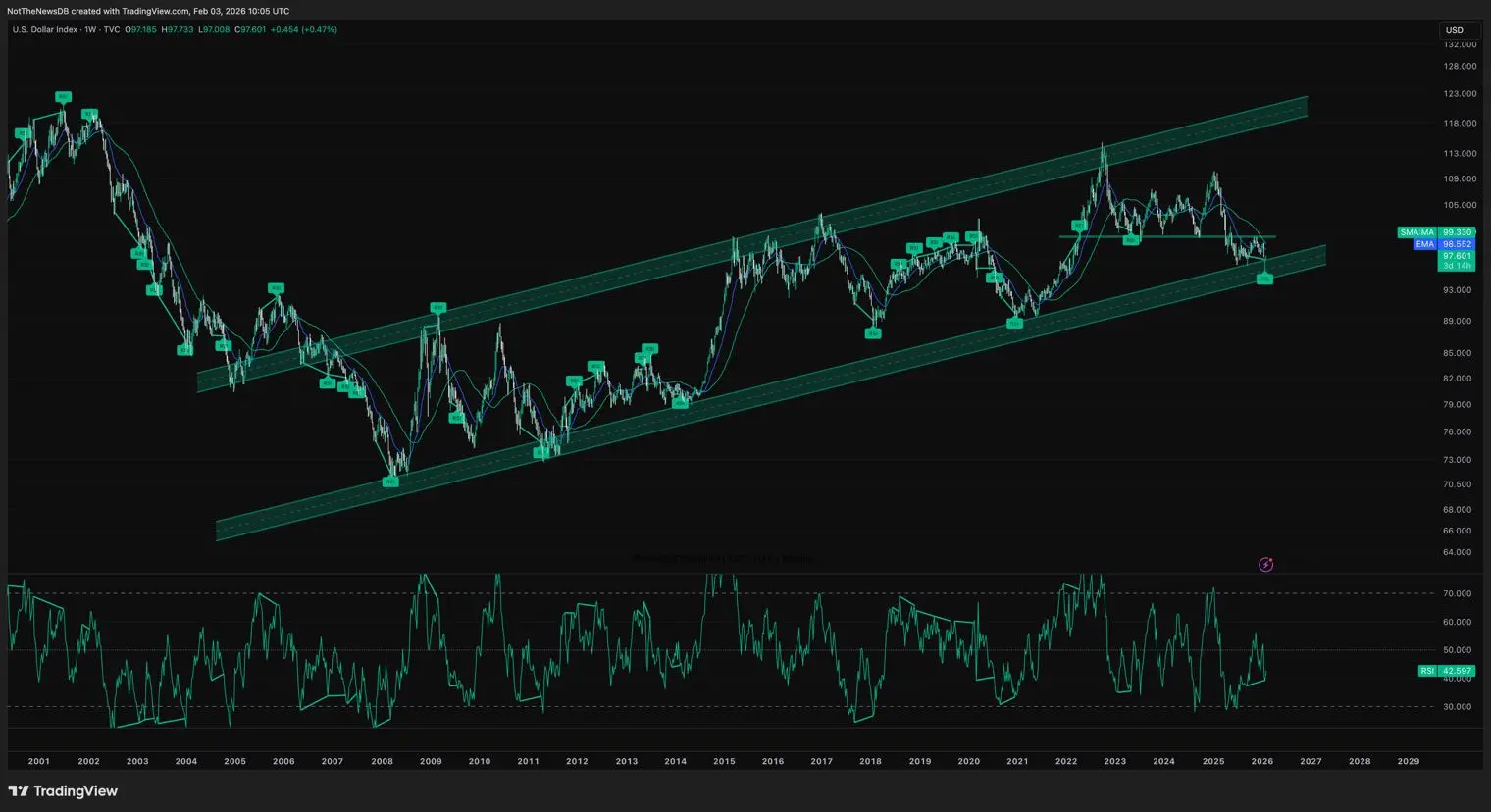Click the 2029 label on the time axis
Viewport: 1491px width, 812px height.
1409,761
